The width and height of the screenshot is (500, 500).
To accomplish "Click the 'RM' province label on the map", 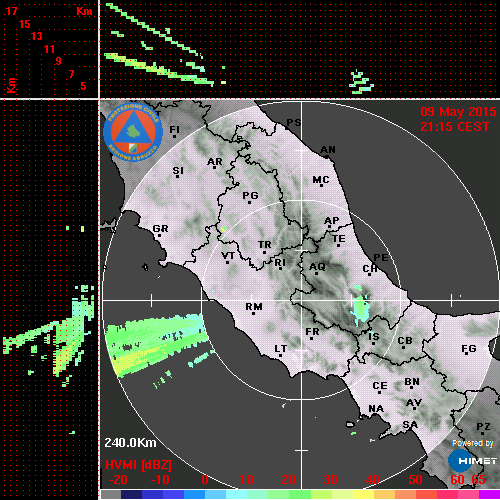I will tap(254, 307).
